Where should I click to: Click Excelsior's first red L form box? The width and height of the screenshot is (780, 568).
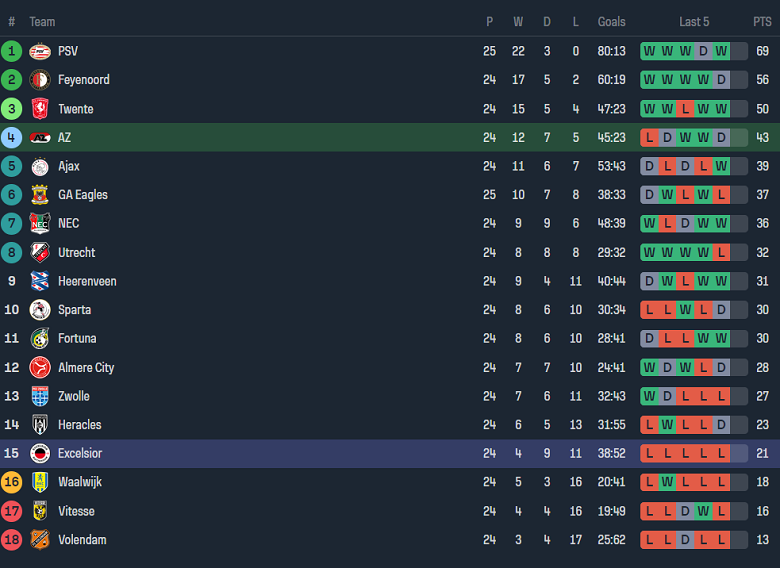tap(649, 453)
